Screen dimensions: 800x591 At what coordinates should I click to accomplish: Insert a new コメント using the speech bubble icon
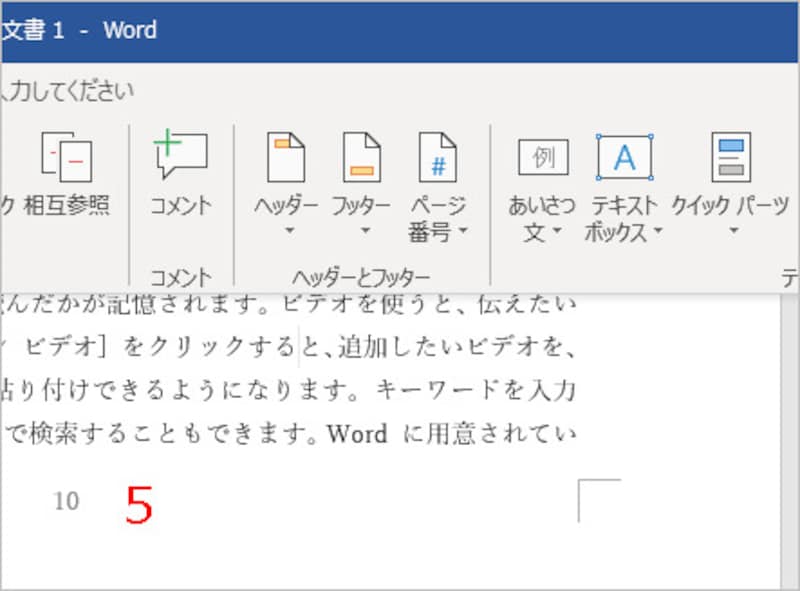pos(181,156)
